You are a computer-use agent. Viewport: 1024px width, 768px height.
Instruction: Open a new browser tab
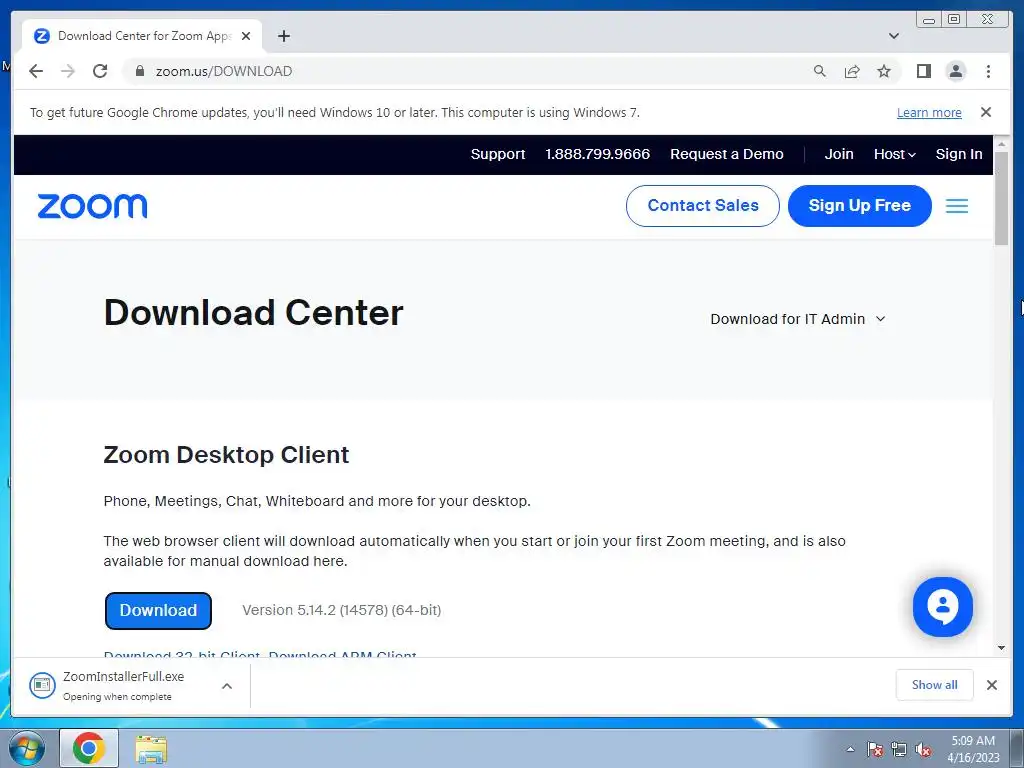point(283,36)
